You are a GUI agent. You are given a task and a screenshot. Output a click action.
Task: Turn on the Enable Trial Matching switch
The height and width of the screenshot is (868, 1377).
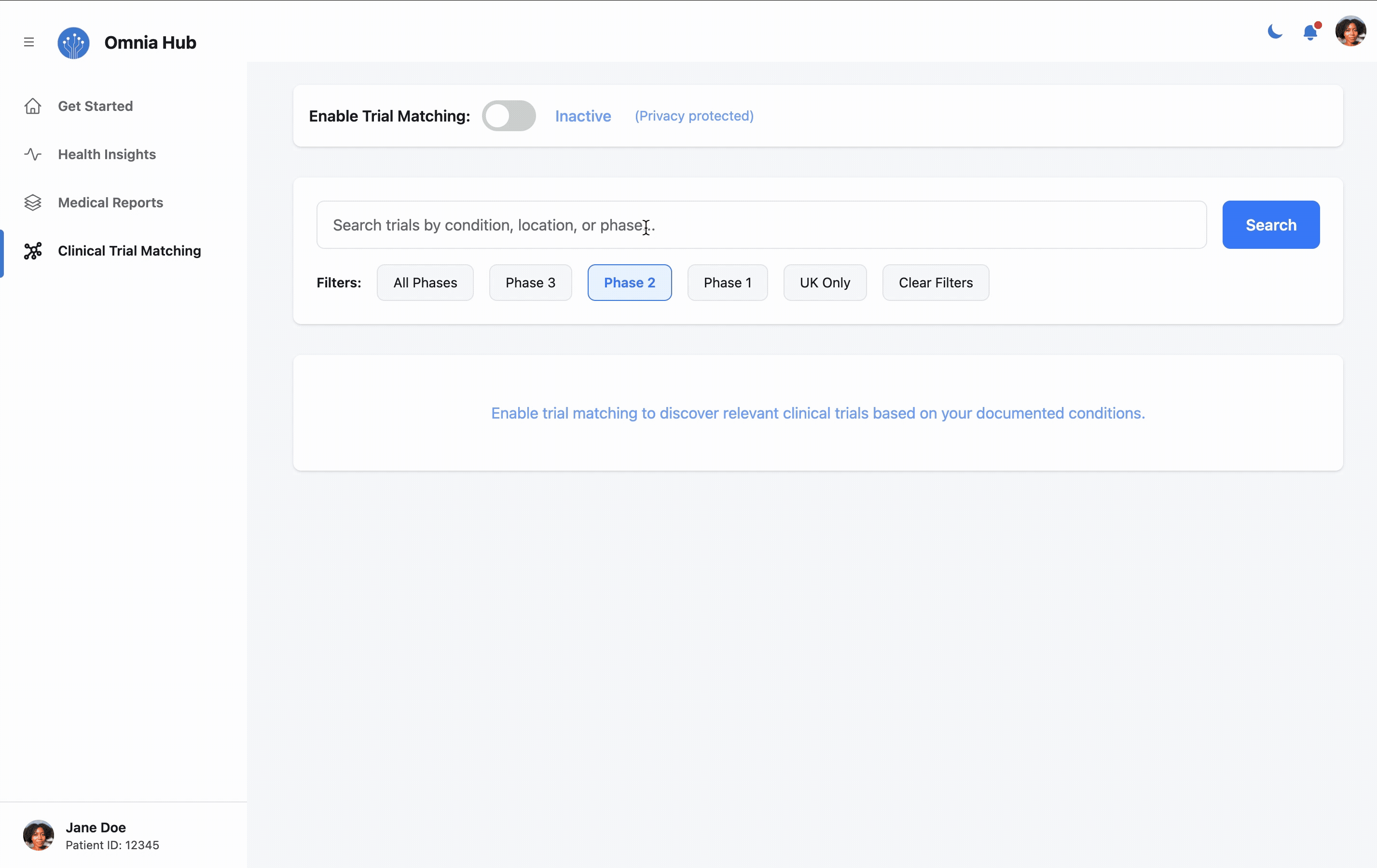point(509,115)
